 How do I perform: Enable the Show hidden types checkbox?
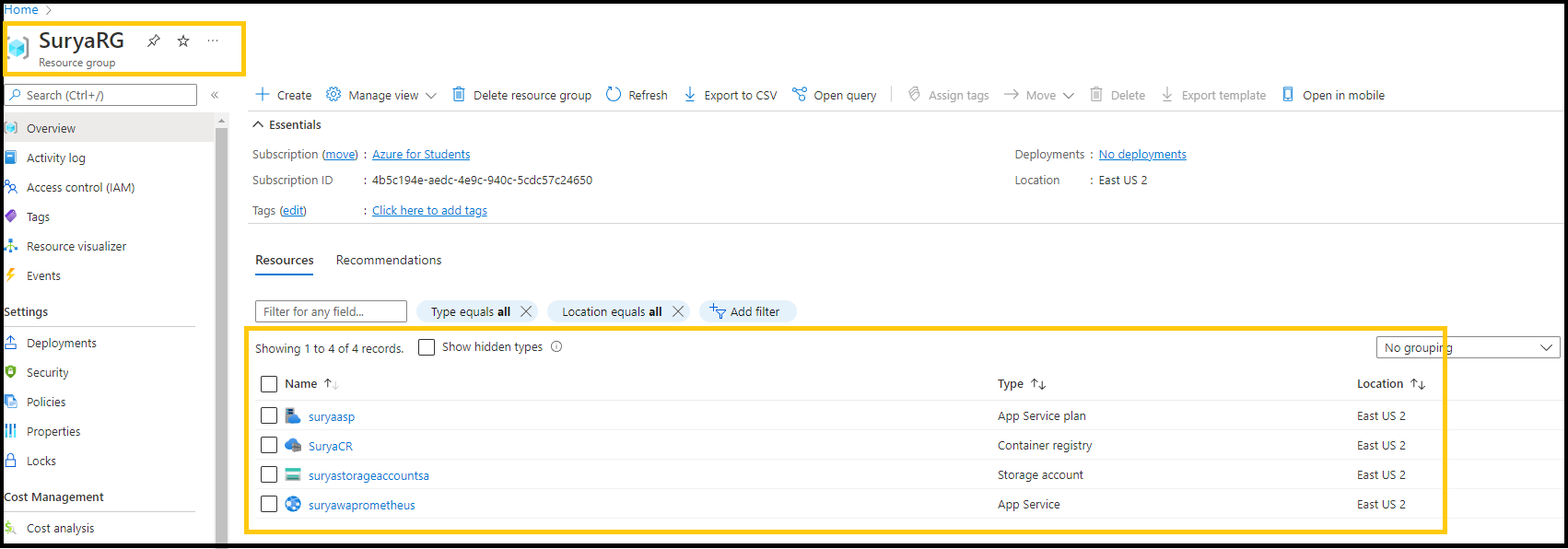427,347
